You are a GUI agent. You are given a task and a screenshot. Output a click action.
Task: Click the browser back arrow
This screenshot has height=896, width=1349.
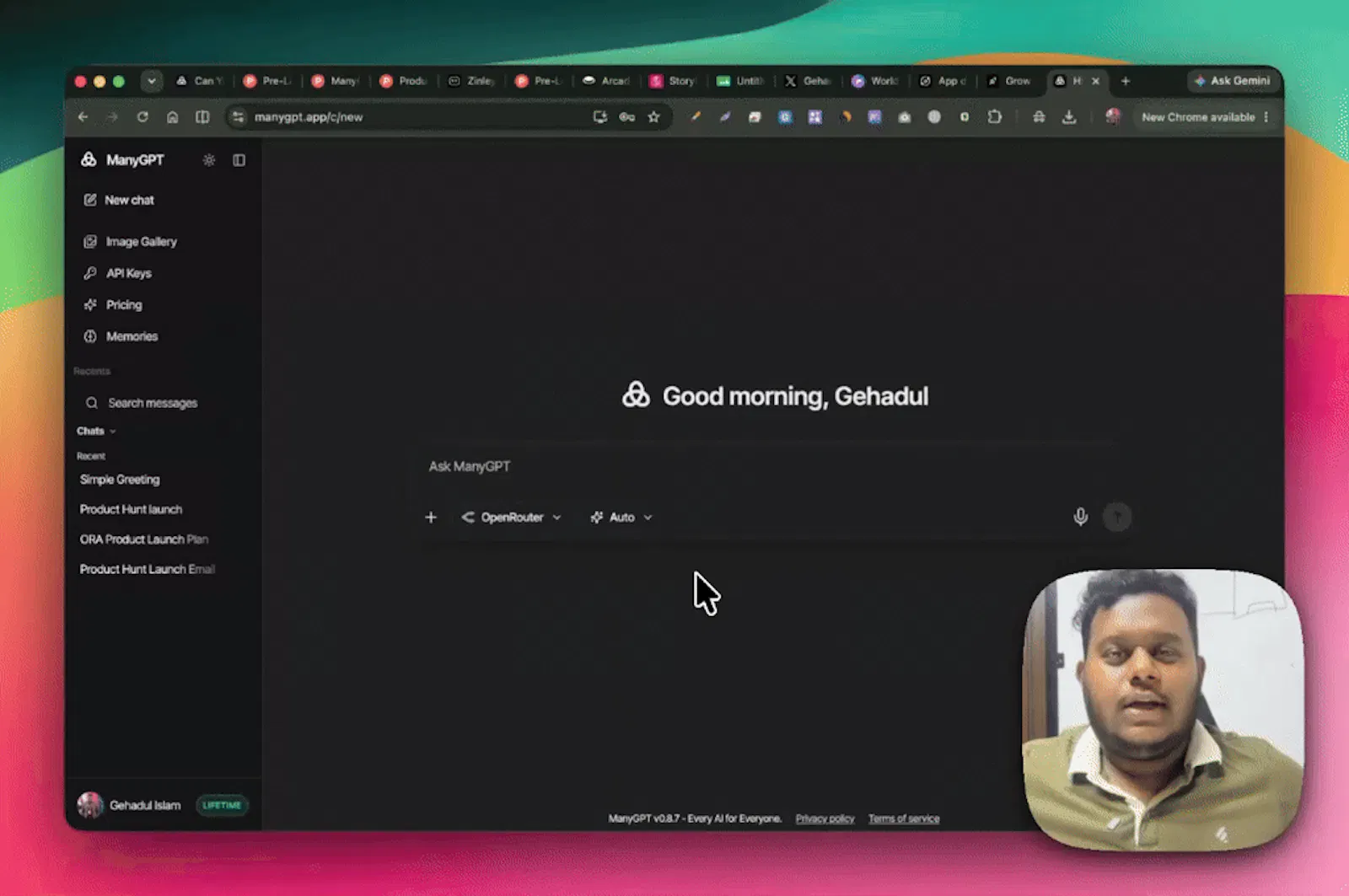(83, 117)
